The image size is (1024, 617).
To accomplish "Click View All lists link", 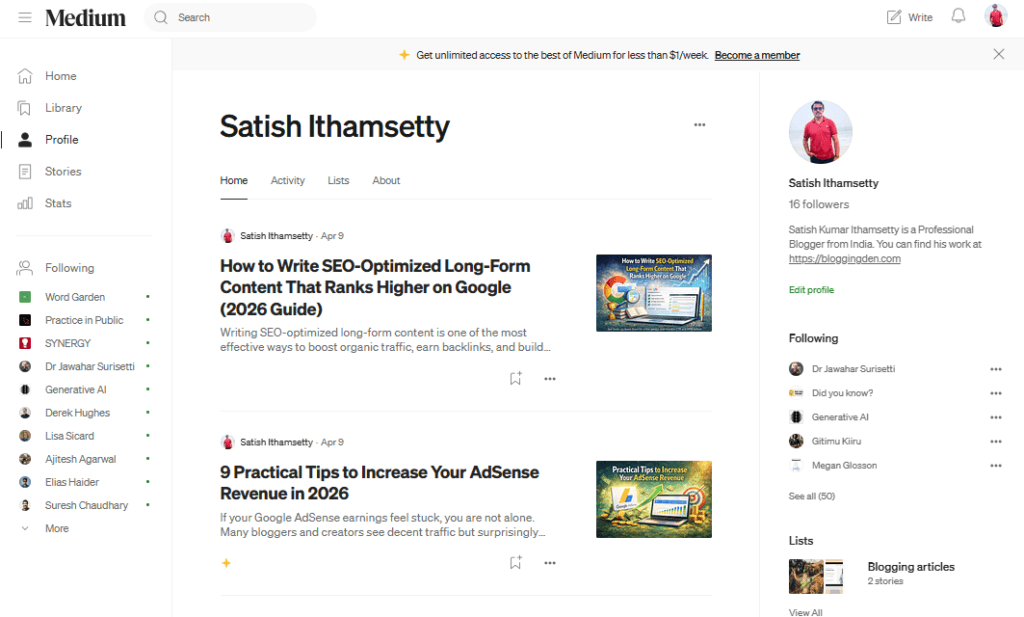I will (x=805, y=612).
